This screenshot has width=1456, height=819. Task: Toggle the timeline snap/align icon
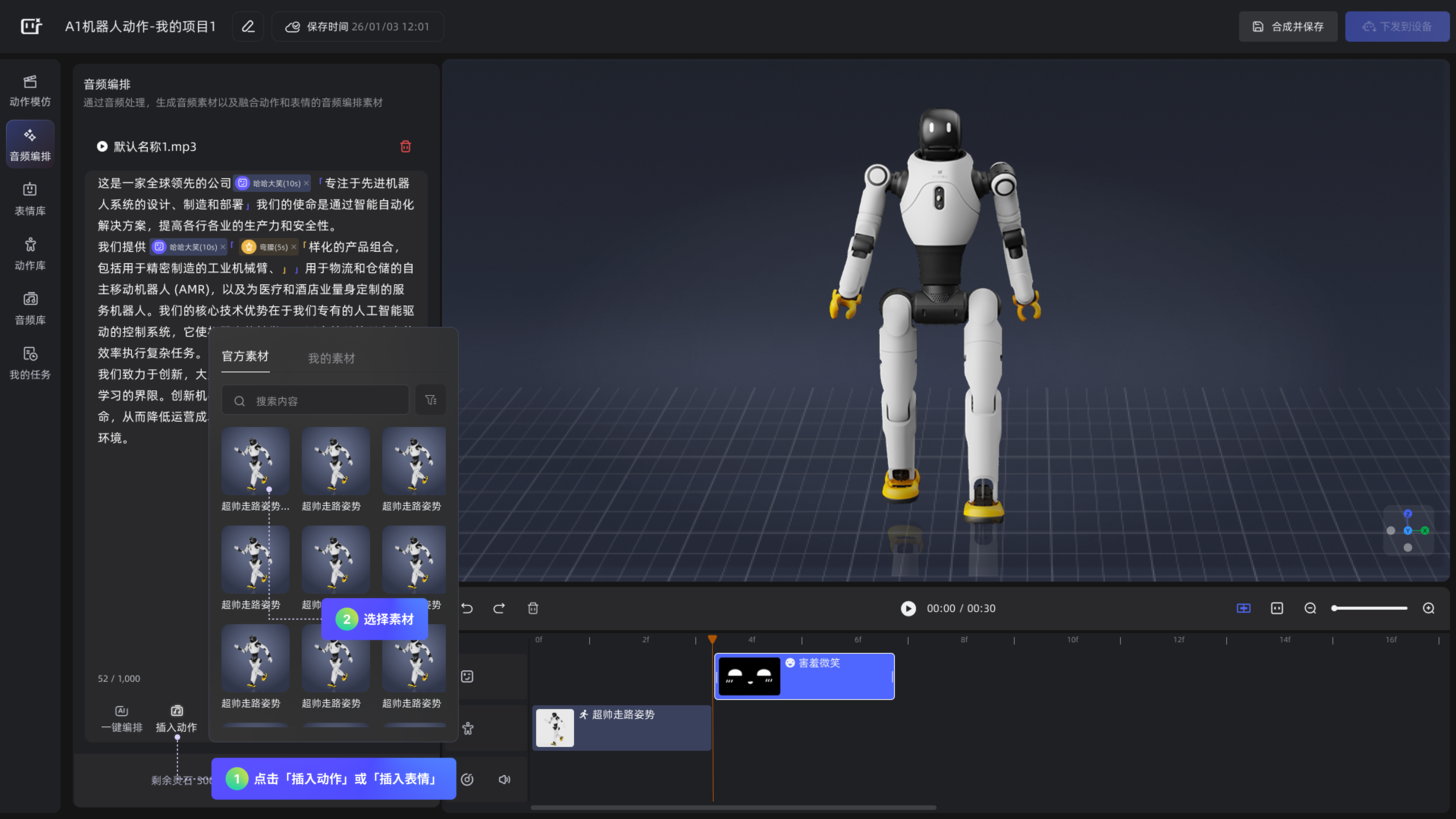pyautogui.click(x=1243, y=608)
